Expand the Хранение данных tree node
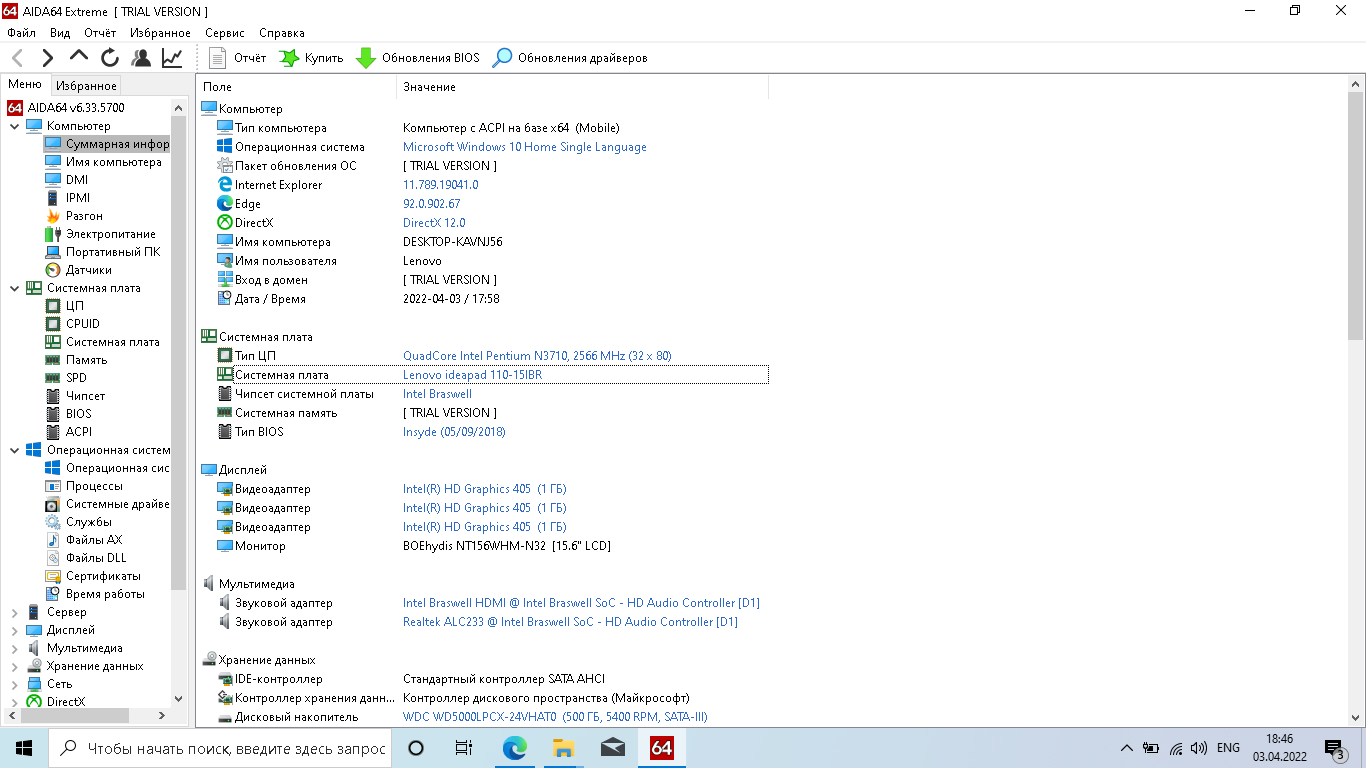 [15, 666]
